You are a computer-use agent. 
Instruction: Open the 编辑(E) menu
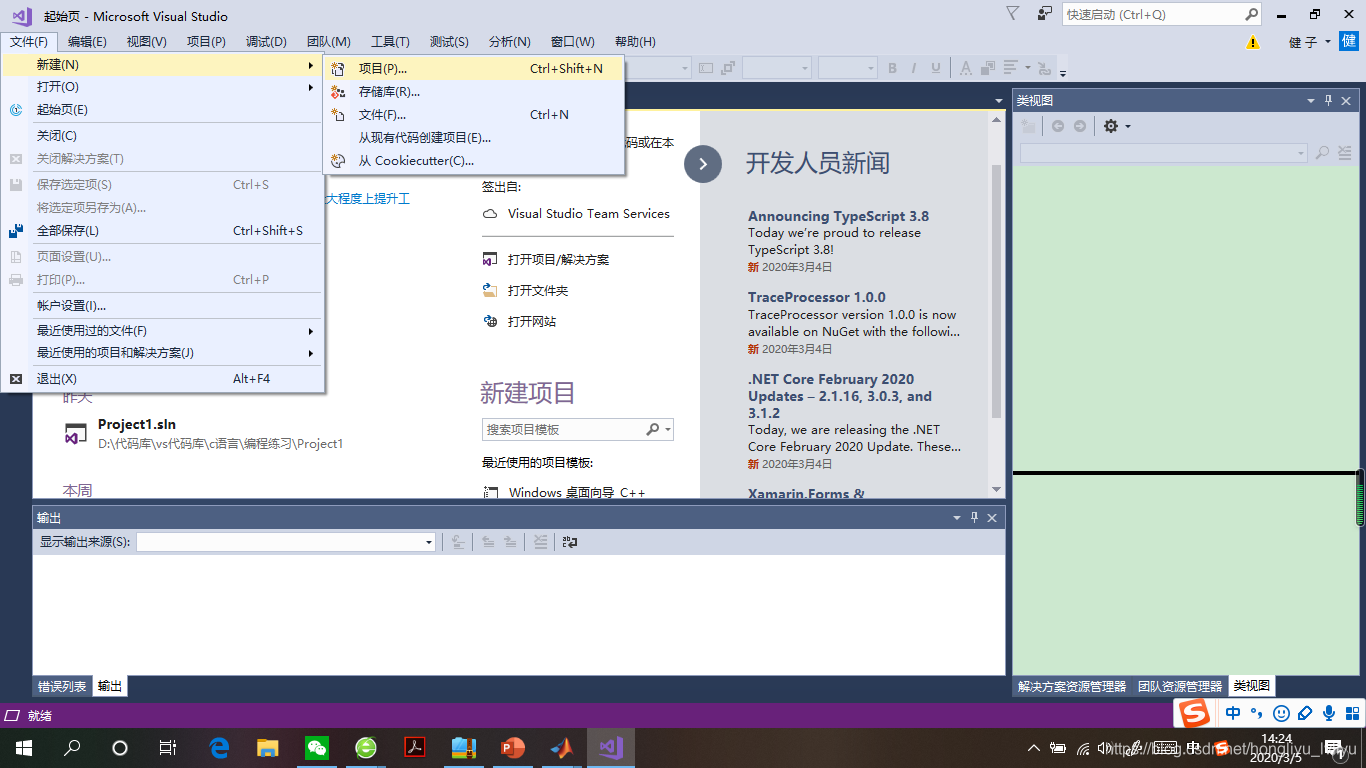click(x=87, y=41)
